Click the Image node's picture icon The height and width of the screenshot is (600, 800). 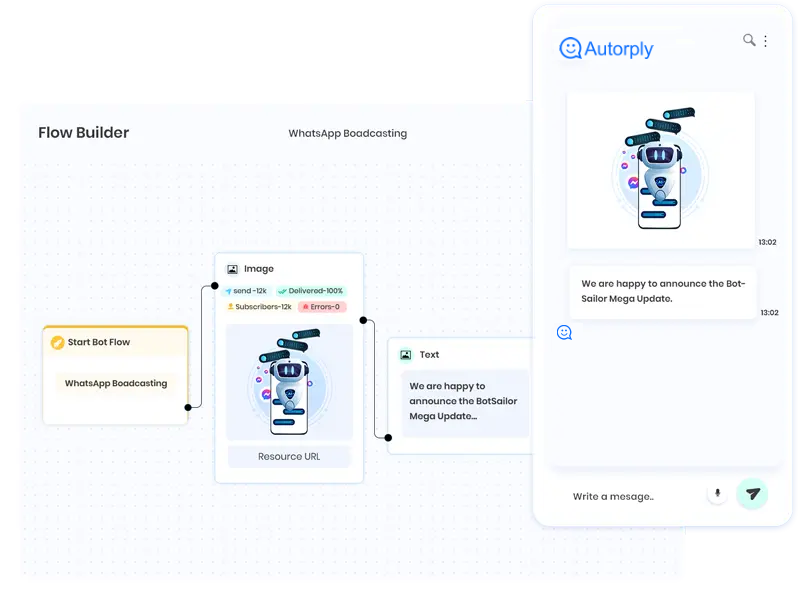[x=233, y=268]
